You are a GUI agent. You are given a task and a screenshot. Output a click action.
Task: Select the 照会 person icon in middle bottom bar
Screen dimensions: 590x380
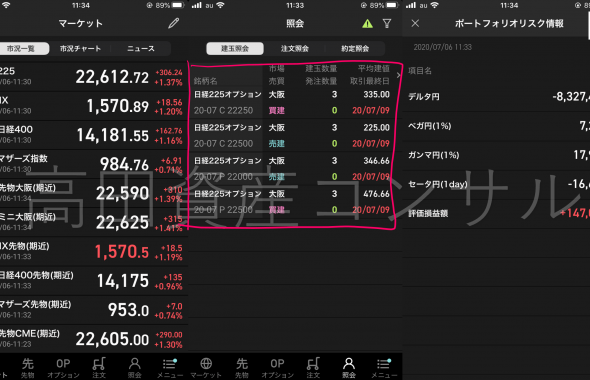349,368
